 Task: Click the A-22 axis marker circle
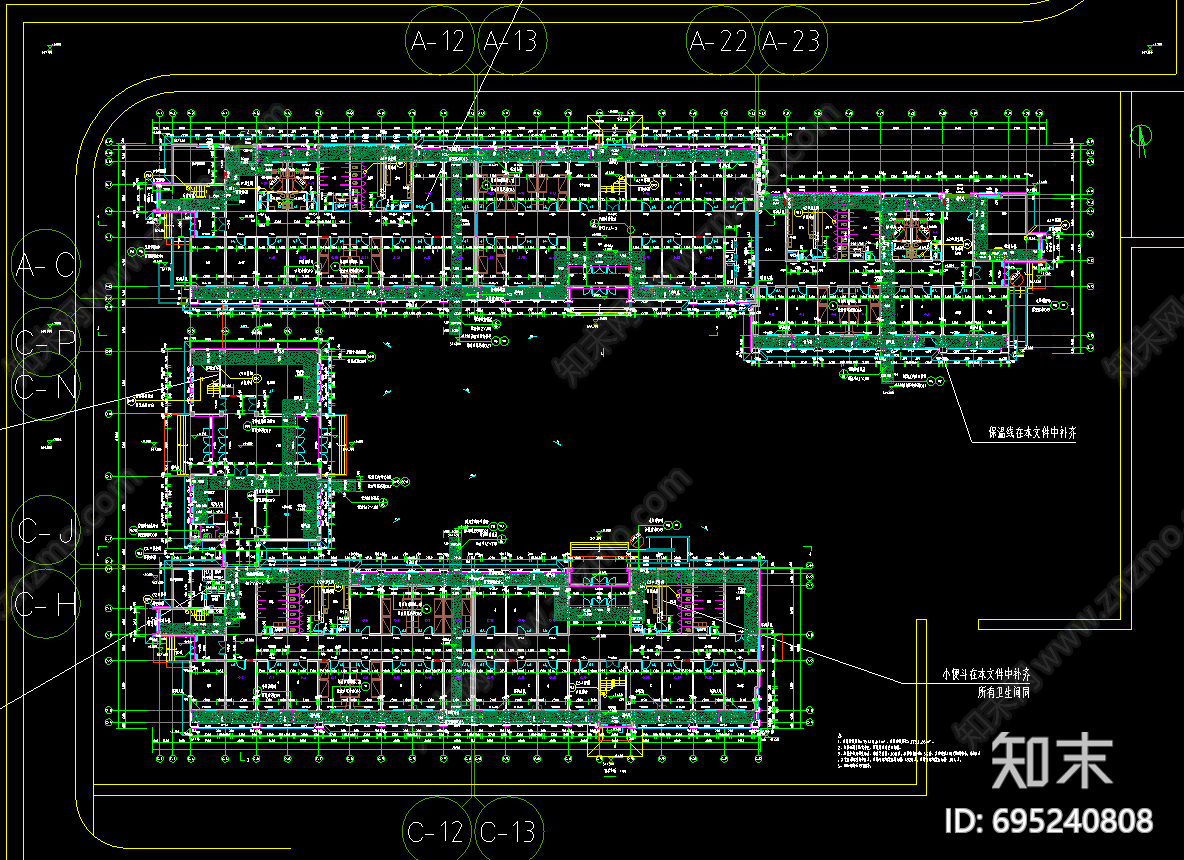720,41
